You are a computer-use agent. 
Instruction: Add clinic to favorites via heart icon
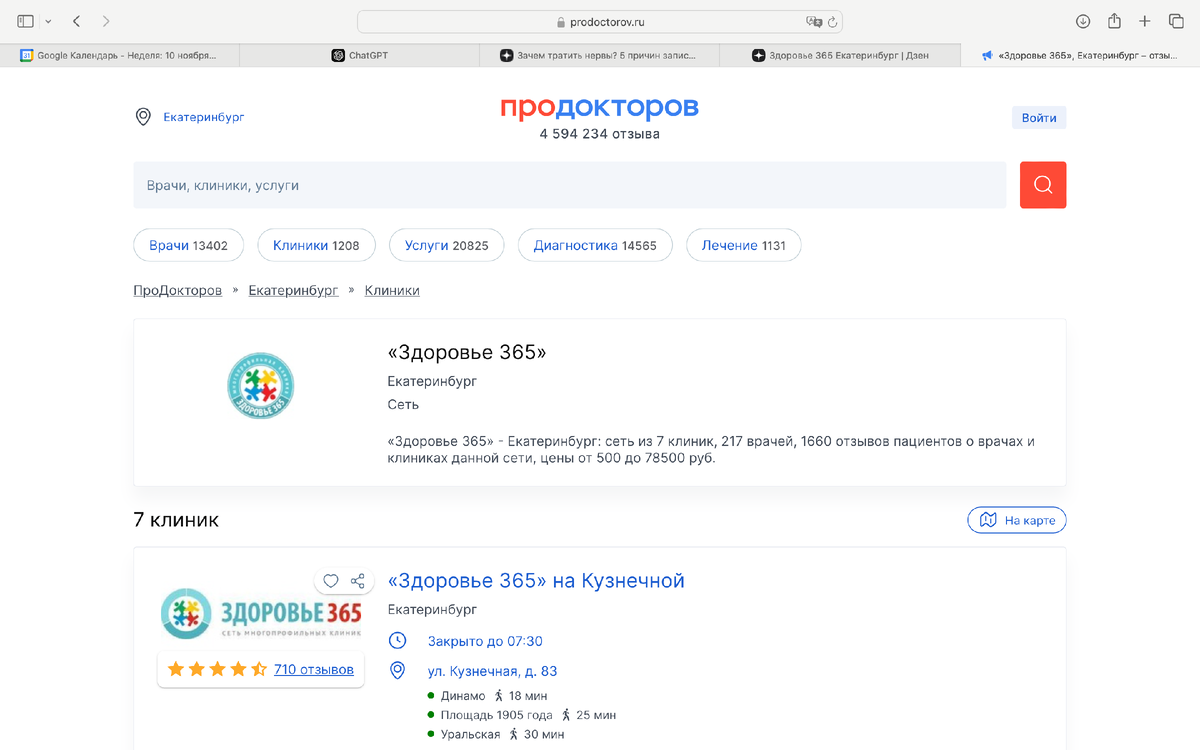pyautogui.click(x=331, y=580)
